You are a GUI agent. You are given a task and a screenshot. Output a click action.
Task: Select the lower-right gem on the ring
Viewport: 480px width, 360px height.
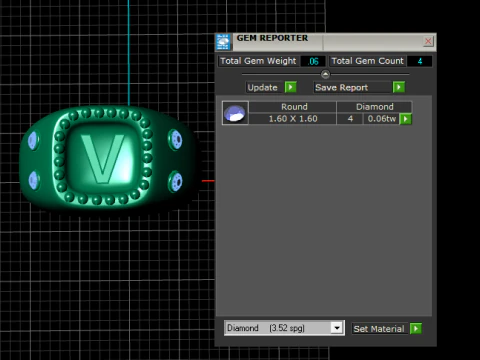coord(176,181)
